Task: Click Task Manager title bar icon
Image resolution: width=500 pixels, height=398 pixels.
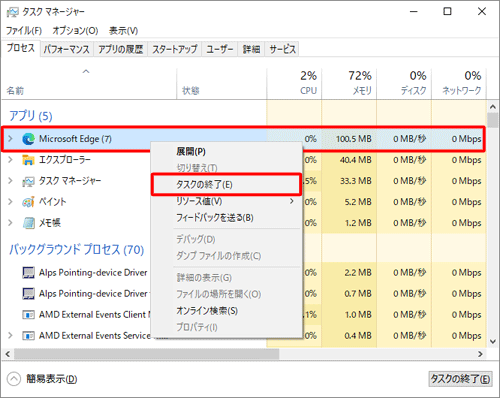Action: (x=13, y=12)
